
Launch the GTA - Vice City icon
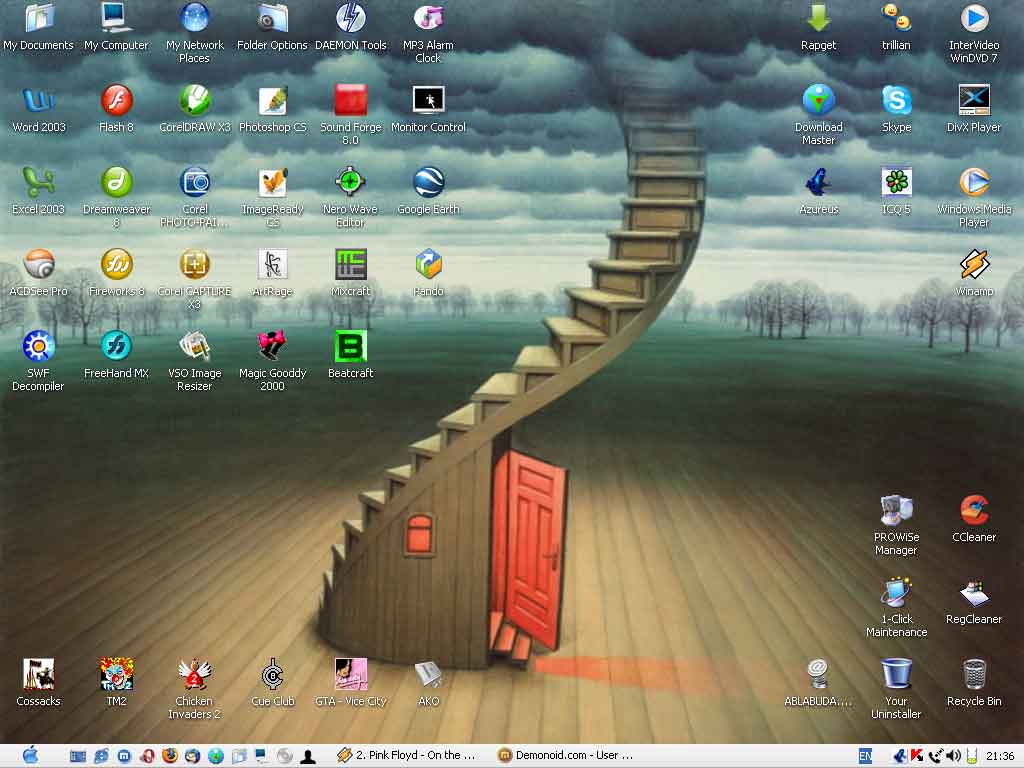351,673
